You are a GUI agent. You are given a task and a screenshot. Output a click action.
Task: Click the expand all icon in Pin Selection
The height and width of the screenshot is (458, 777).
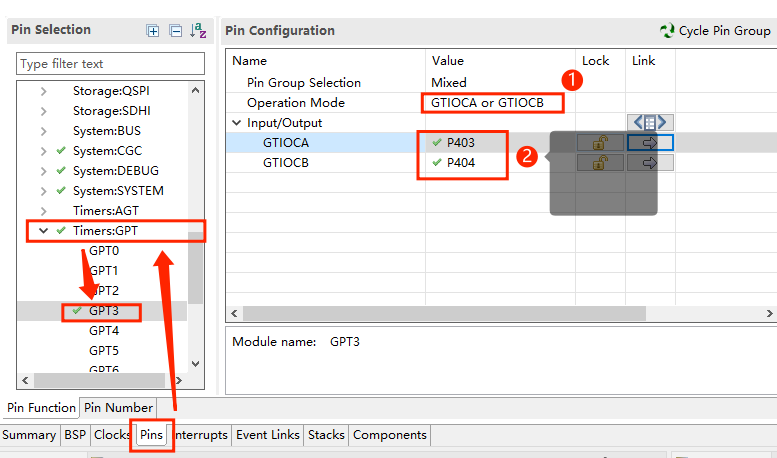pyautogui.click(x=153, y=31)
